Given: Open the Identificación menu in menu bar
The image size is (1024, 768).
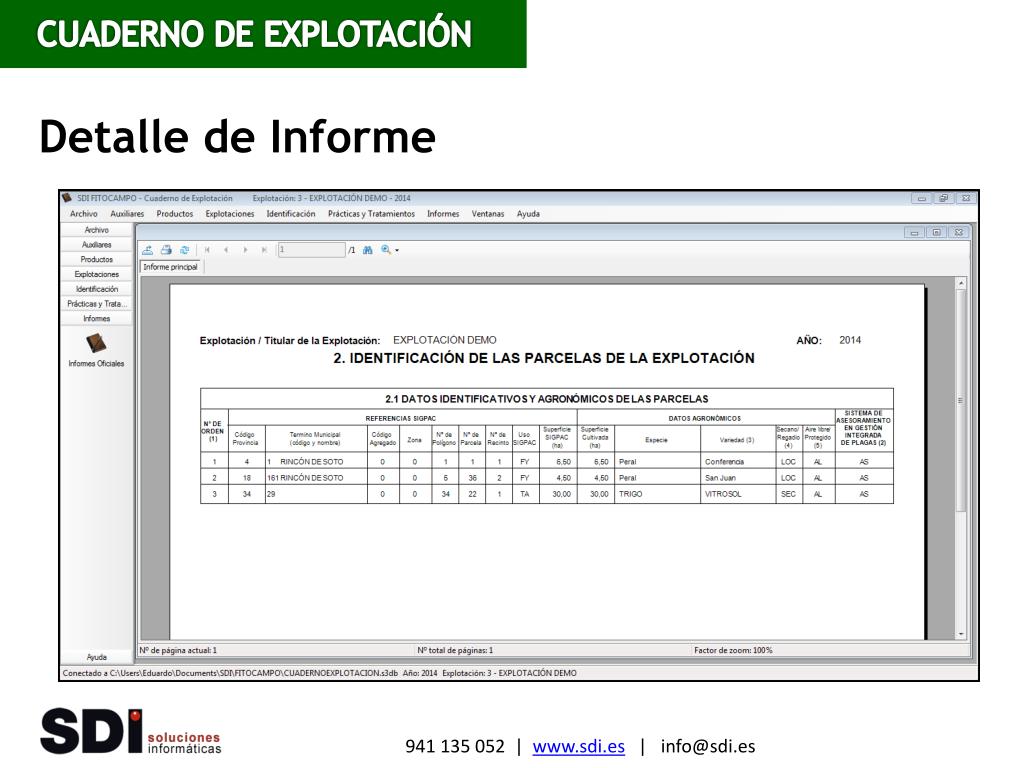Looking at the screenshot, I should point(291,214).
